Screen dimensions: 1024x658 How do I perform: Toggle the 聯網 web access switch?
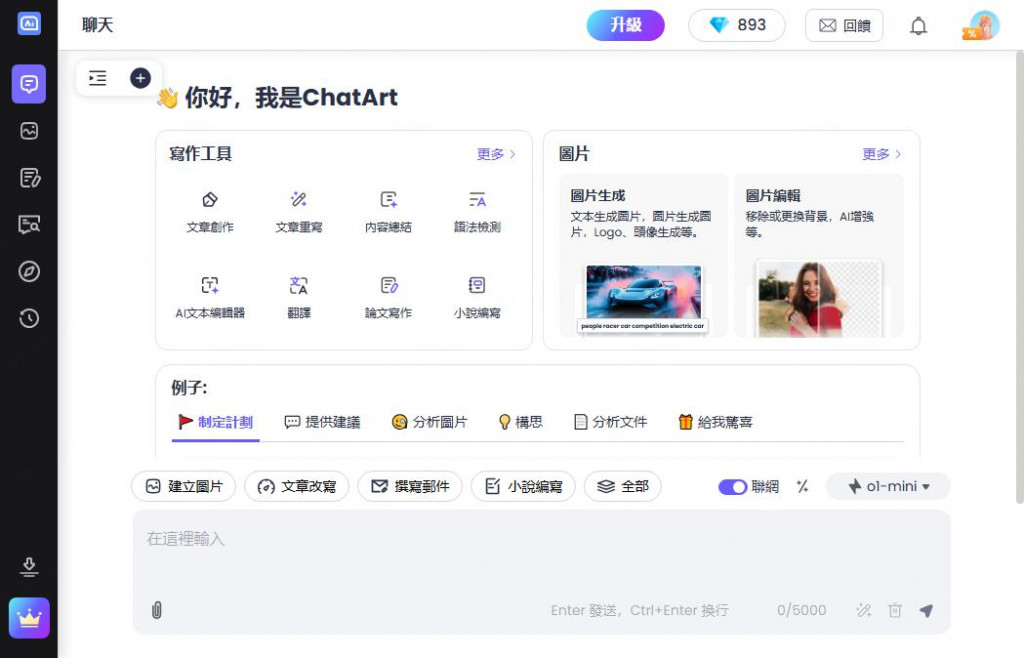click(x=733, y=486)
